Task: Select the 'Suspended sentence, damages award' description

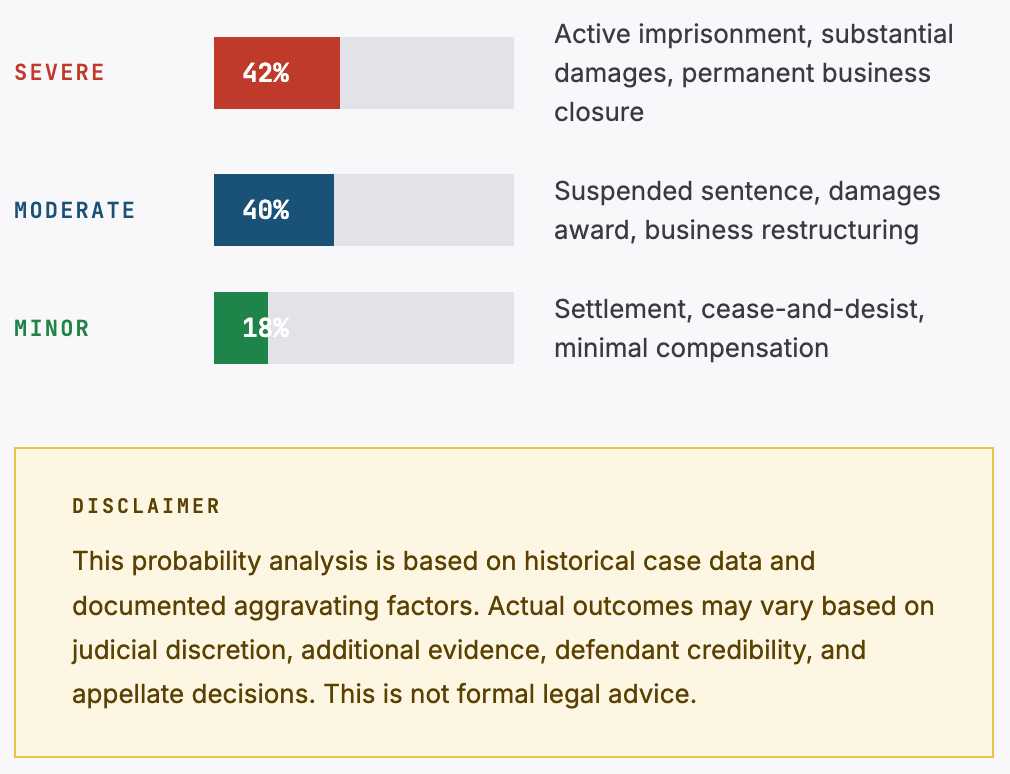Action: coord(747,211)
